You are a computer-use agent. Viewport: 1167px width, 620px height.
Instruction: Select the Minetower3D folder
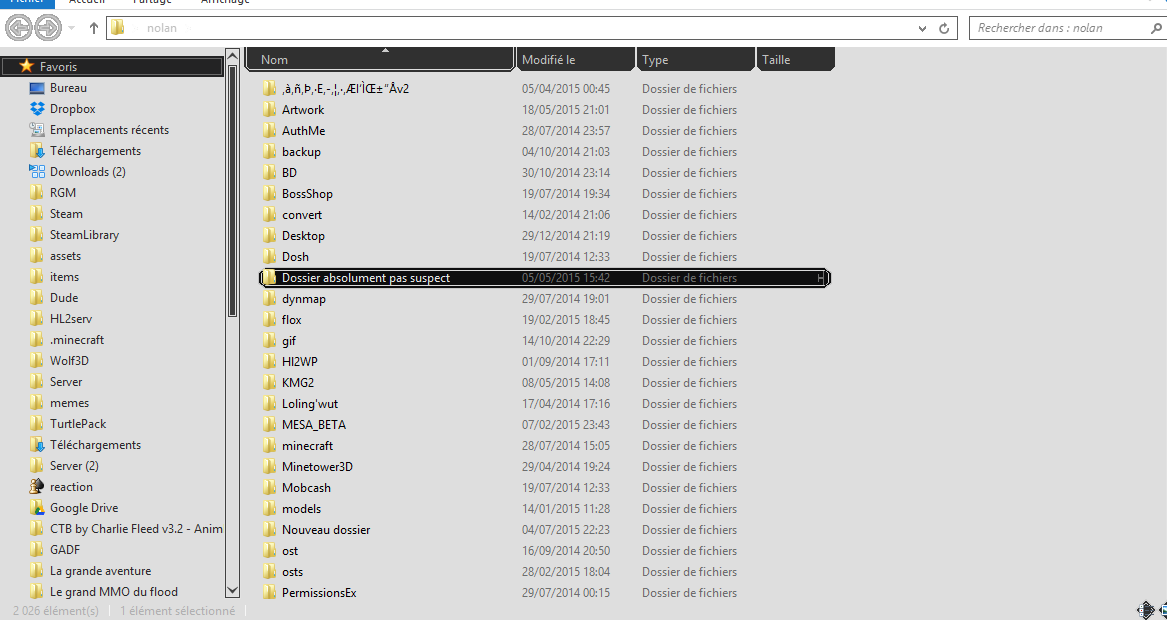pyautogui.click(x=317, y=467)
